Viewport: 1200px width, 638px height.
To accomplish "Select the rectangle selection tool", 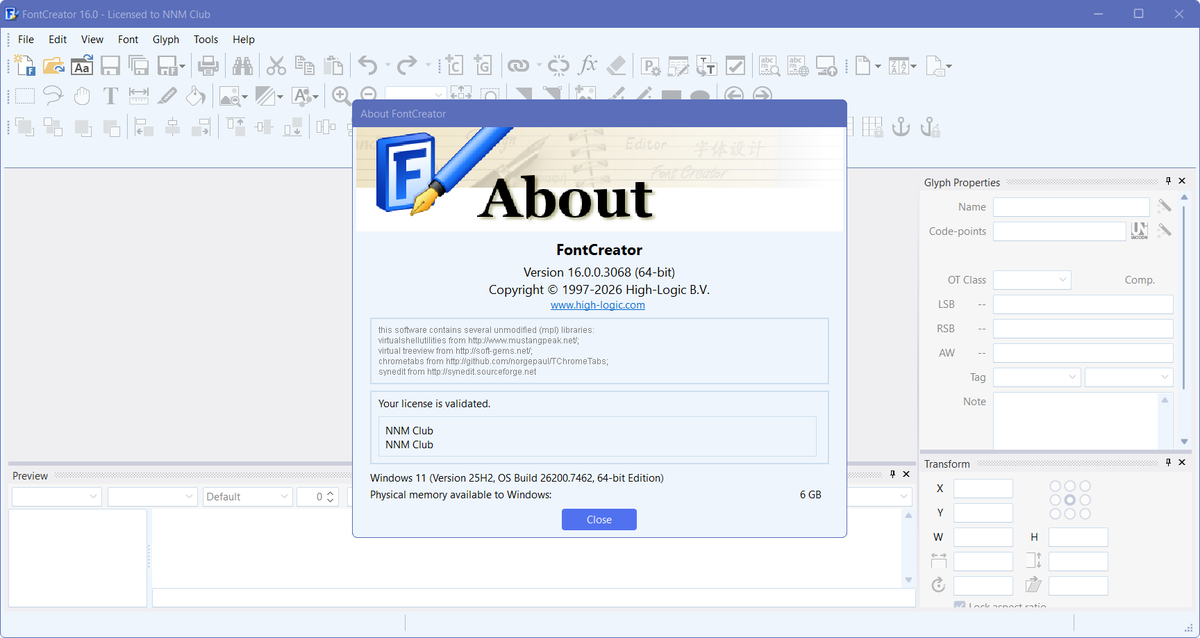I will click(24, 96).
